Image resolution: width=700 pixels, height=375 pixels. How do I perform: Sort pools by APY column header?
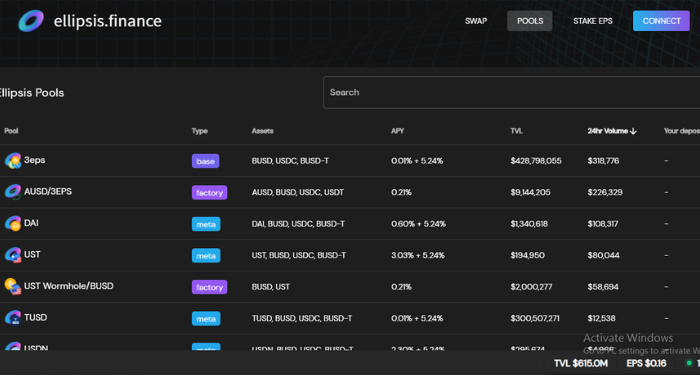[397, 131]
